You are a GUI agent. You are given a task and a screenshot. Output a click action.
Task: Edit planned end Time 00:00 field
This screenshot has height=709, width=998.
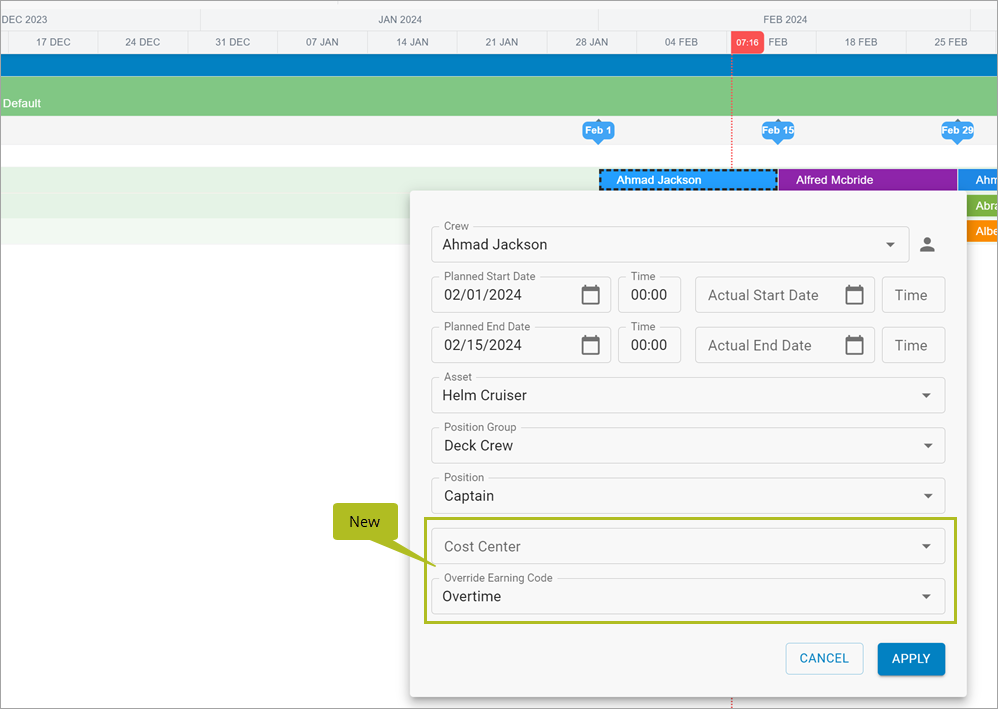pos(649,345)
